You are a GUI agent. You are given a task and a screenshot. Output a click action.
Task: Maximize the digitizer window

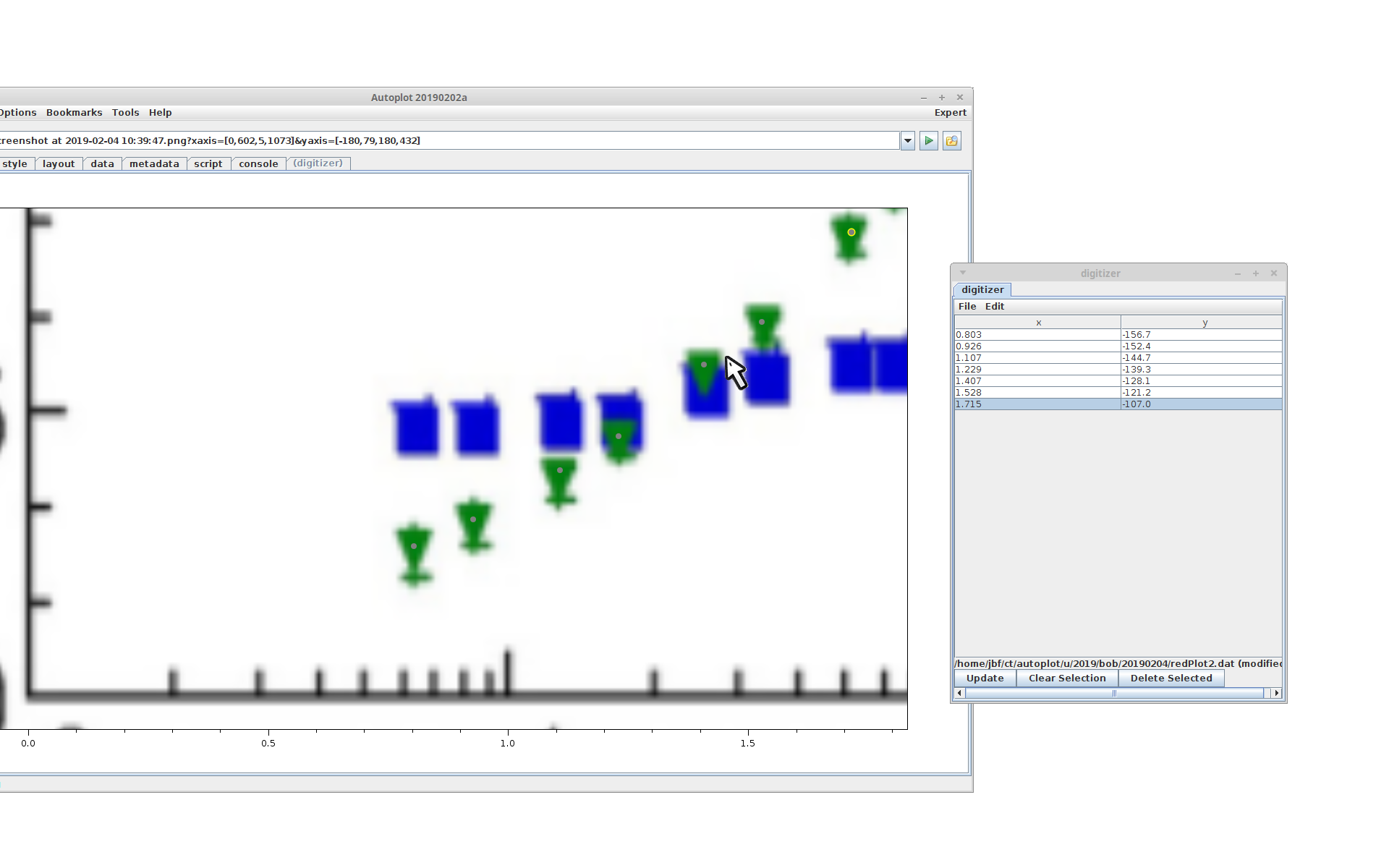[x=1256, y=273]
